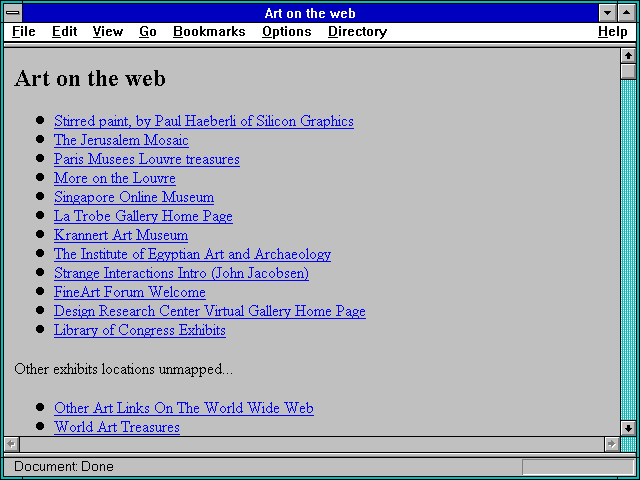The width and height of the screenshot is (640, 480).
Task: Follow the More on the Louvre link
Action: point(115,178)
